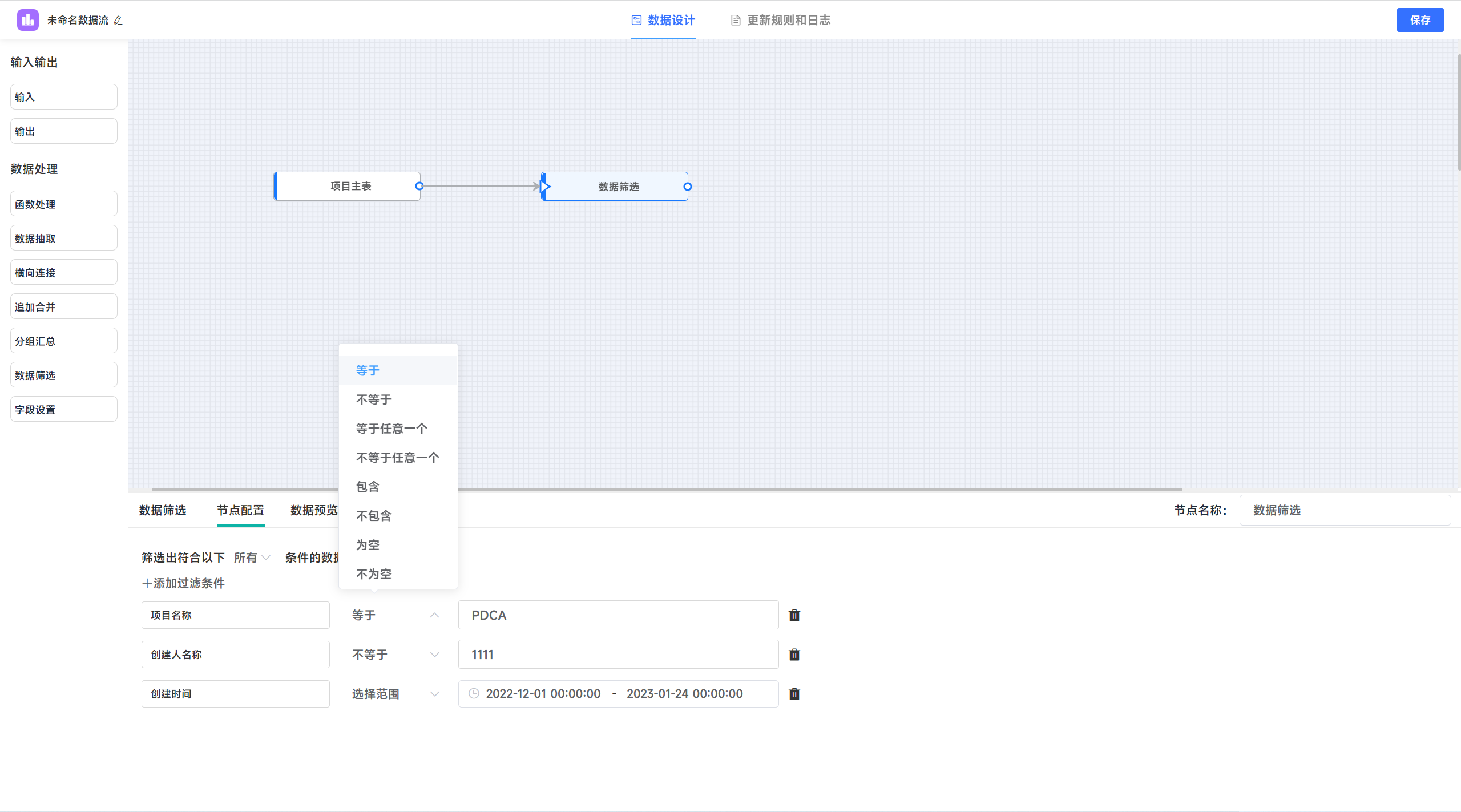Click the canvas horizontal scrollbar

pos(667,489)
